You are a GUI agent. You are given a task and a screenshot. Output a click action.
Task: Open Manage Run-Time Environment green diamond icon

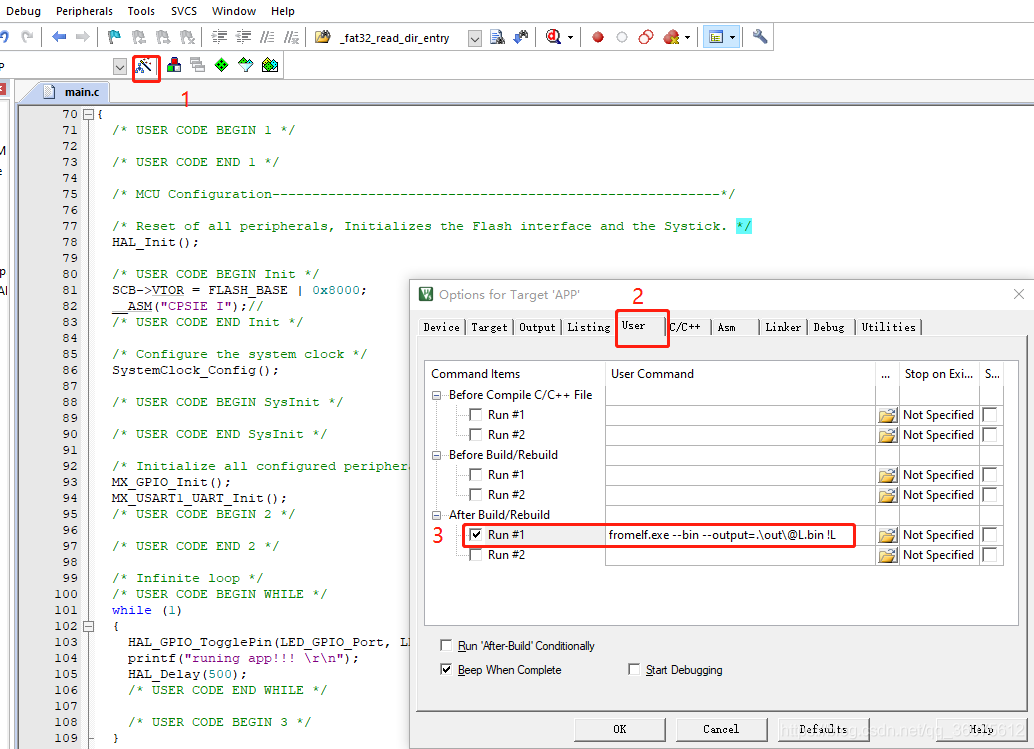pos(222,65)
